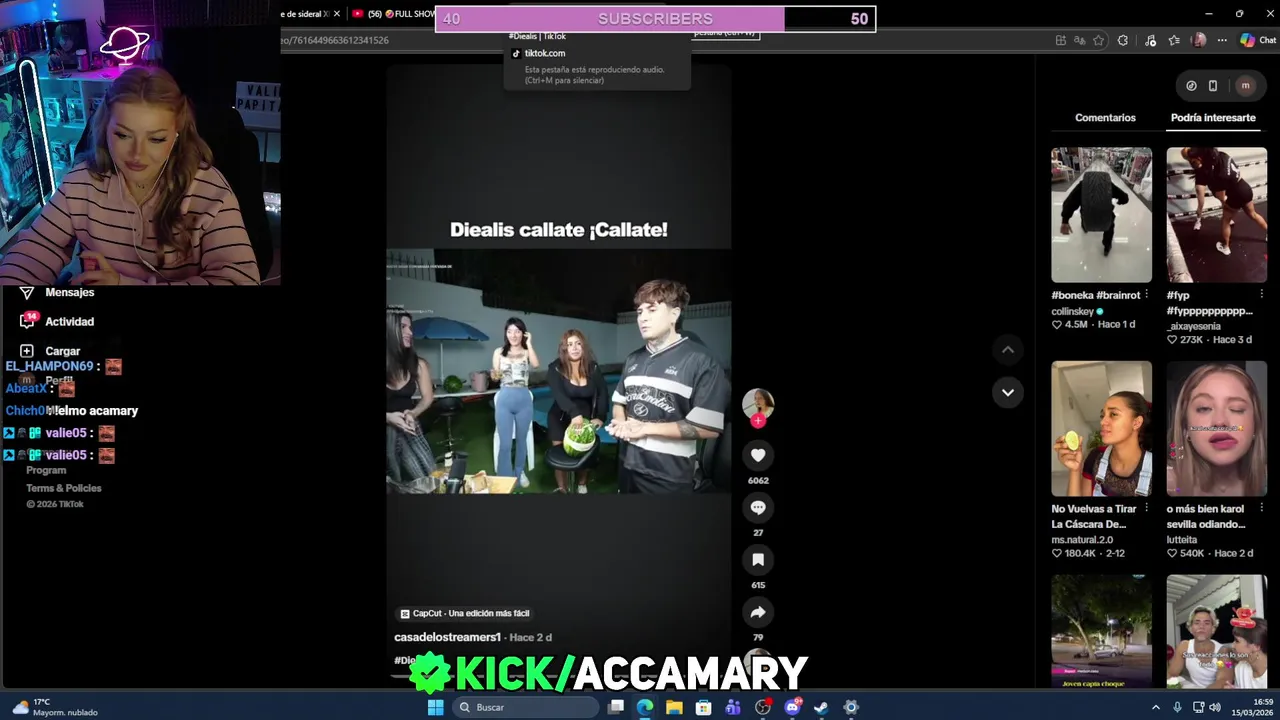Open the TikTok coins icon in the top pill

1191,86
